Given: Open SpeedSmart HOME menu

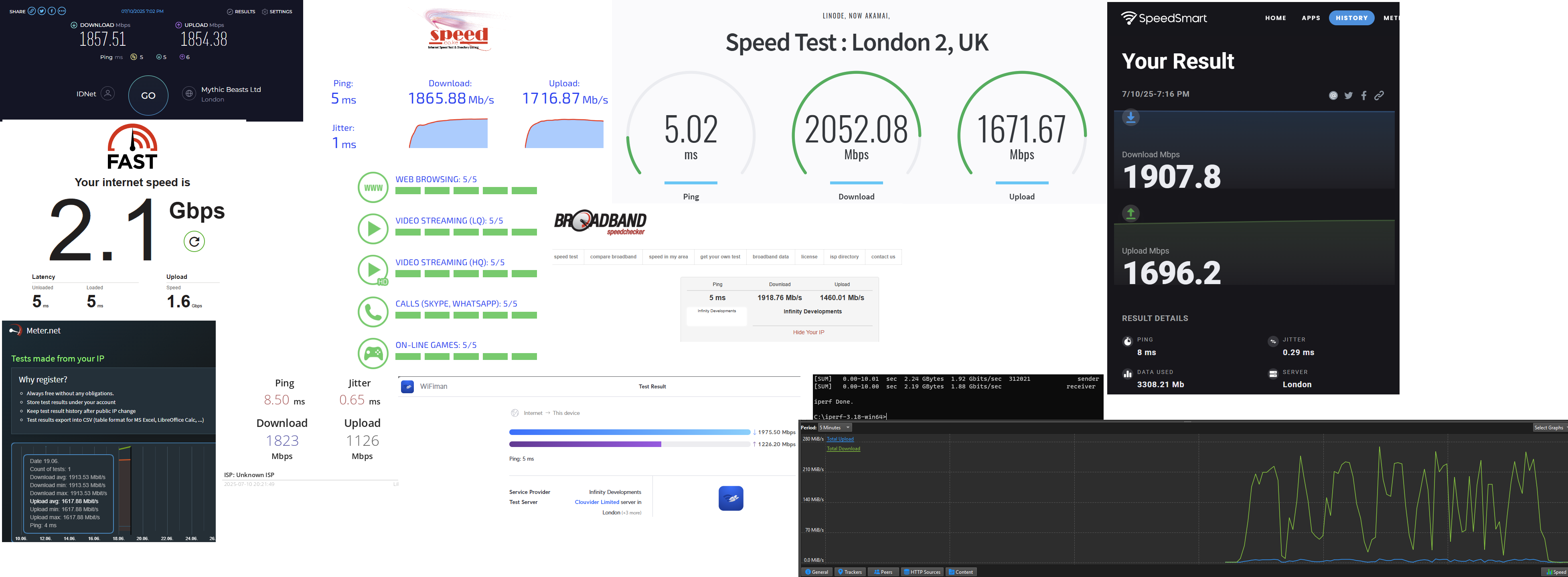Looking at the screenshot, I should pos(1275,18).
